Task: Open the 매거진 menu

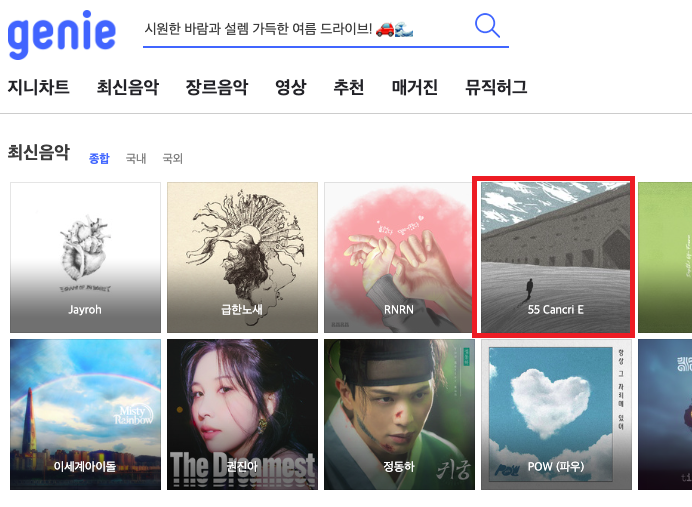Action: [415, 87]
